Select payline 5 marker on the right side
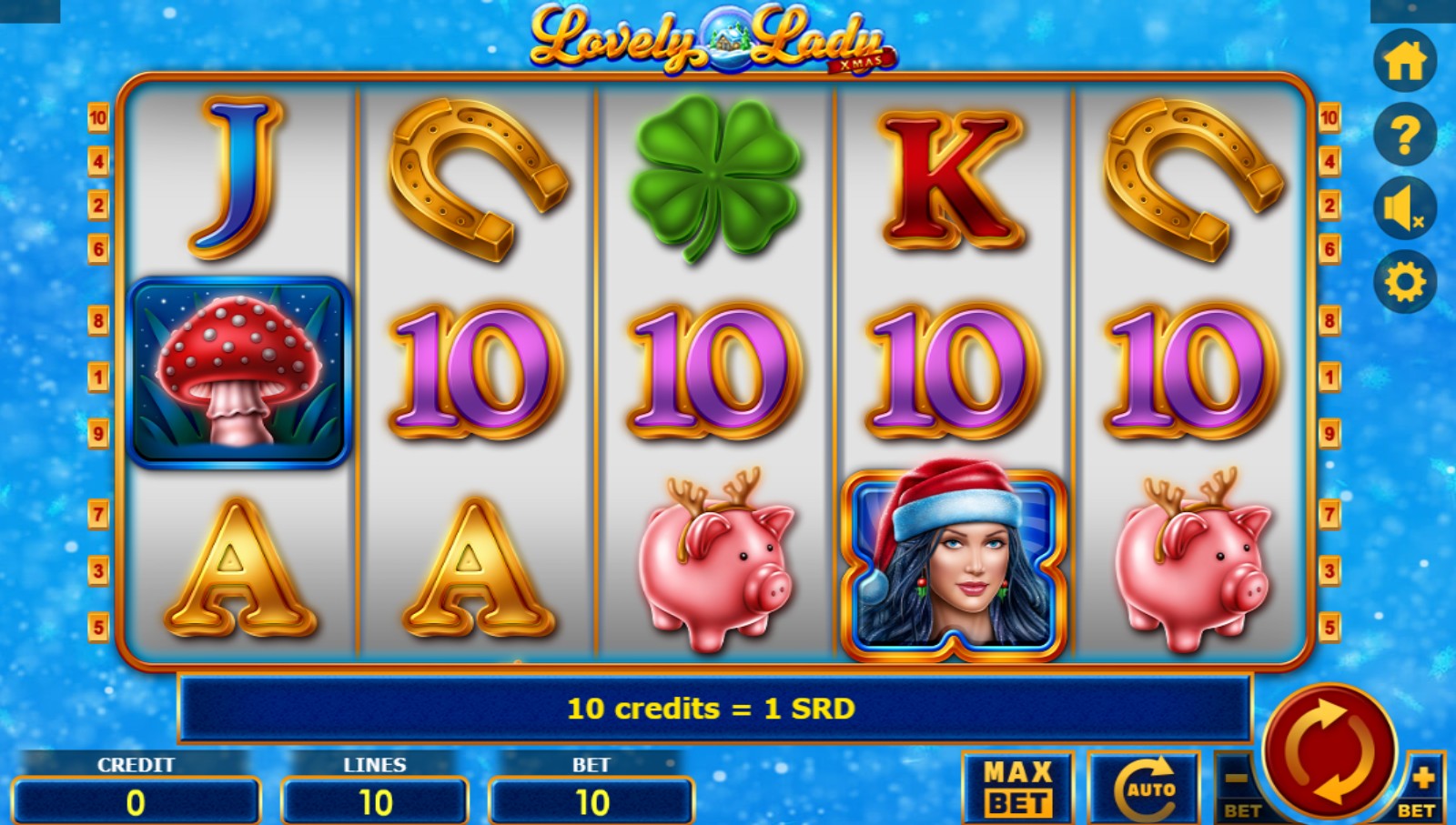 pos(1329,628)
